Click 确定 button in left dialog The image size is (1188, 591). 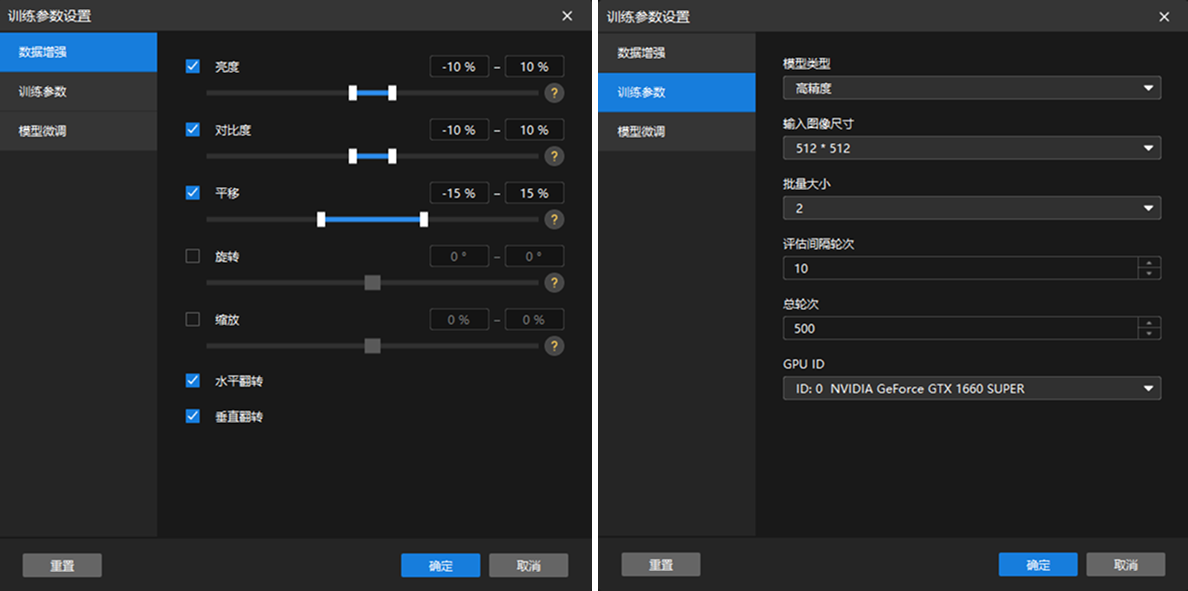440,565
